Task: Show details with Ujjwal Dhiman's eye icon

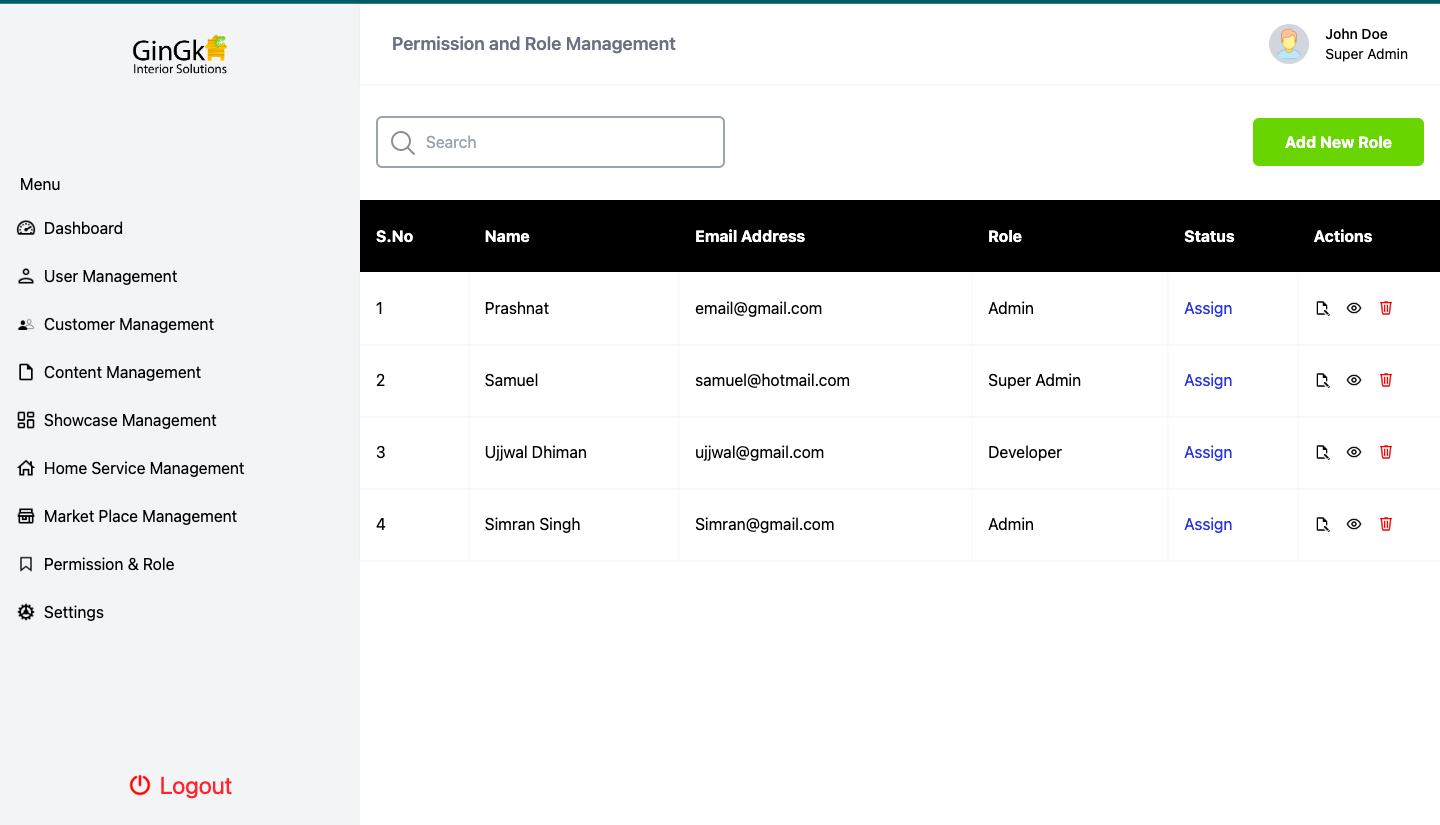Action: [1354, 452]
